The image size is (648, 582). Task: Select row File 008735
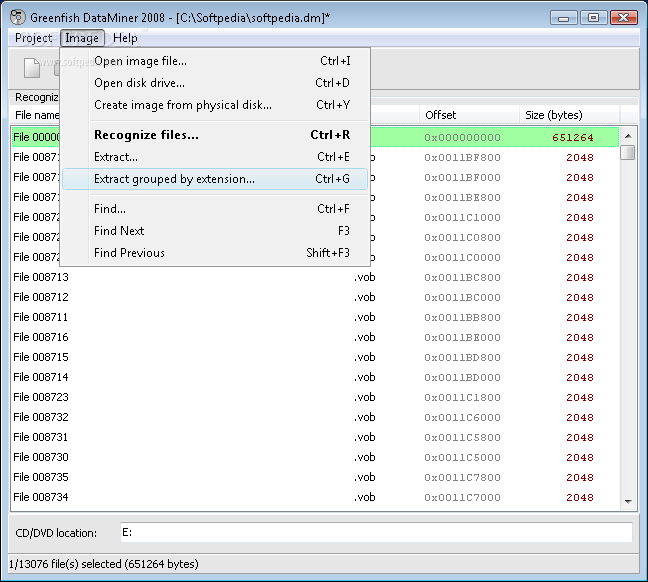[315, 477]
